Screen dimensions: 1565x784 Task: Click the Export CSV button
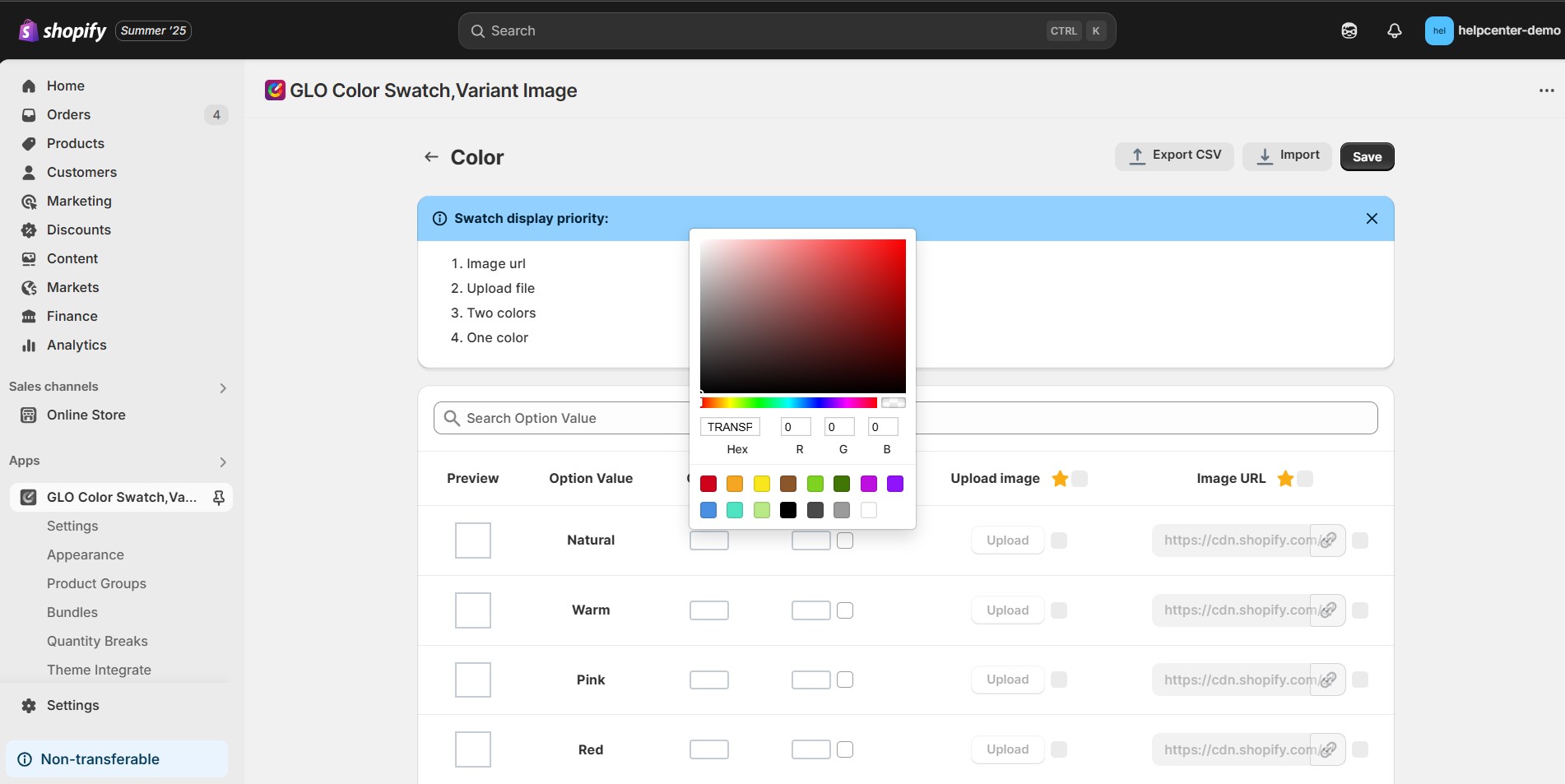click(1173, 155)
